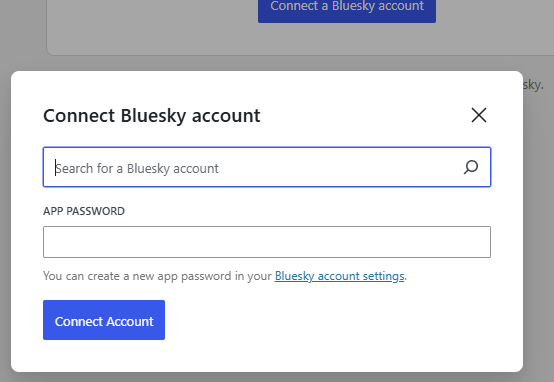554x382 pixels.
Task: Close the Connect Bluesky account dialog
Action: coord(479,115)
